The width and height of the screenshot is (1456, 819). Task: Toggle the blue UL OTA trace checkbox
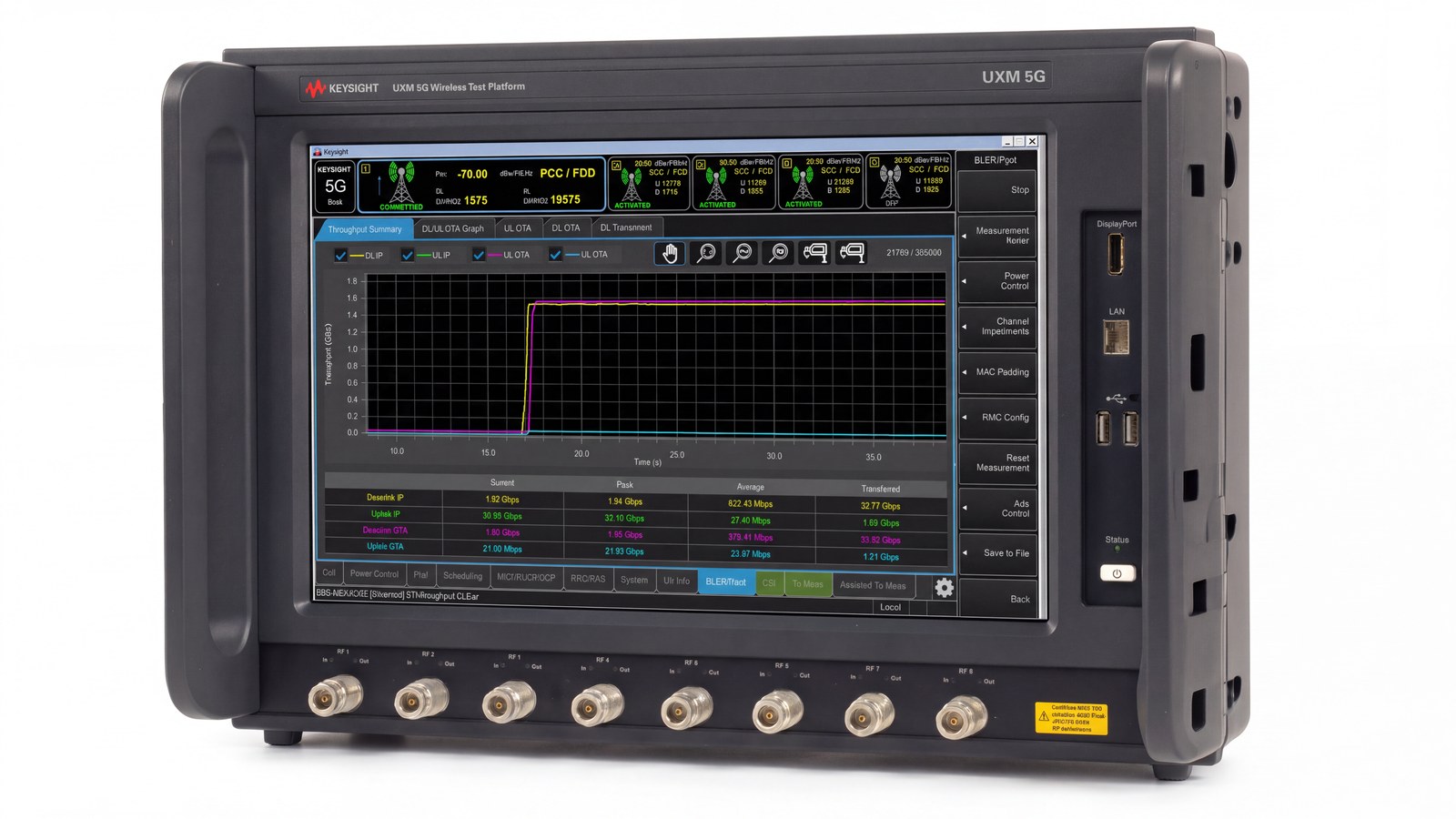pos(555,255)
